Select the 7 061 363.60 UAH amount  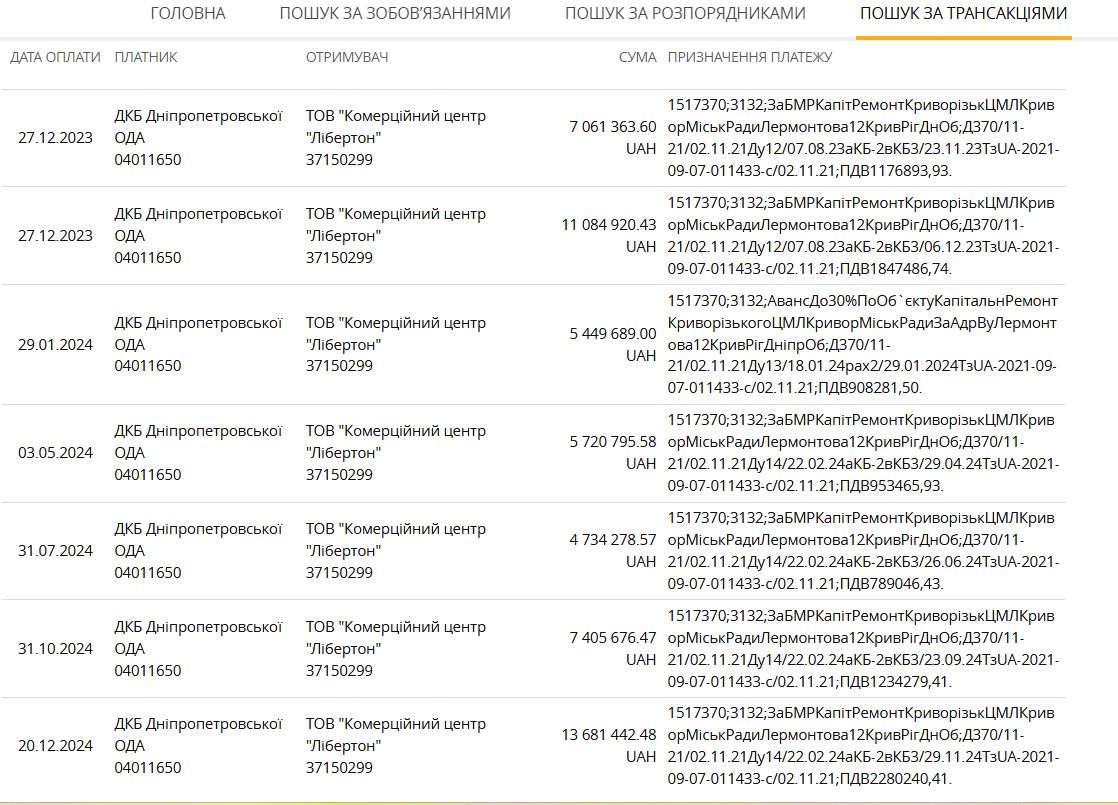tap(613, 137)
